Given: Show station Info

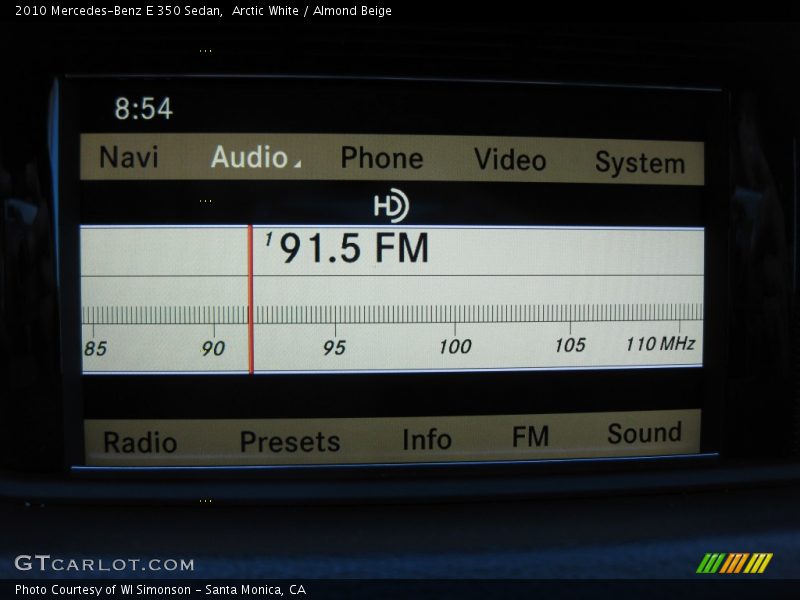Looking at the screenshot, I should (x=427, y=439).
